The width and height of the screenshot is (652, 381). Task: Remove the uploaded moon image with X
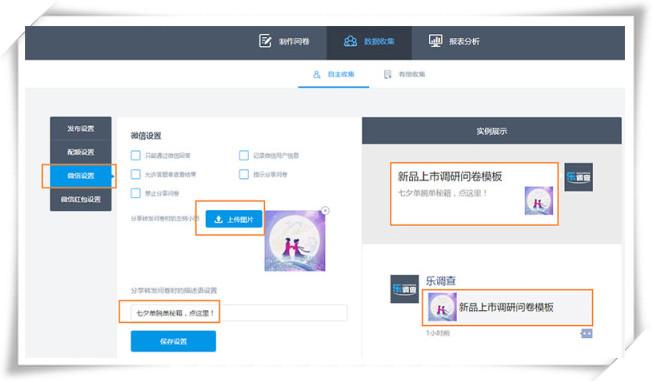coord(325,211)
